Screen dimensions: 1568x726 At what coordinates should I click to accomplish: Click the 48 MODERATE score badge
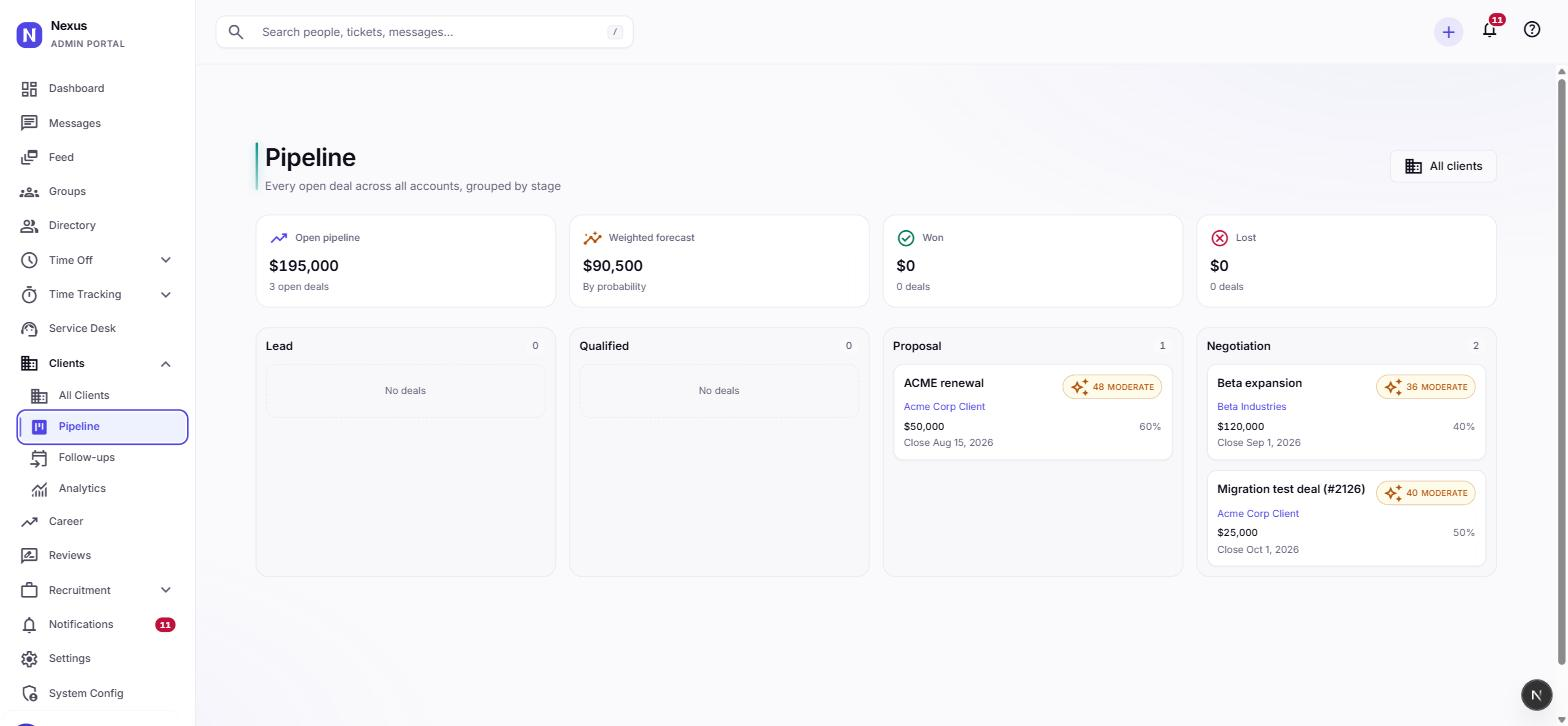pos(1112,387)
